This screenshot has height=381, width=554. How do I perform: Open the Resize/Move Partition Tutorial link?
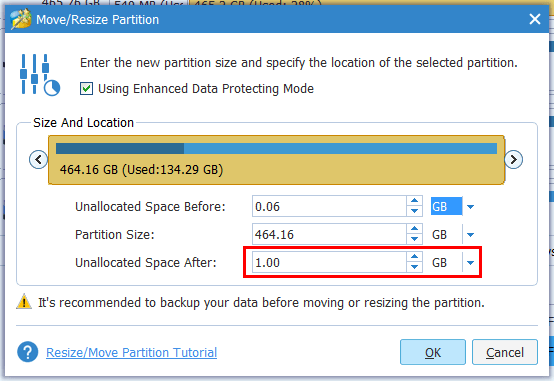click(131, 352)
